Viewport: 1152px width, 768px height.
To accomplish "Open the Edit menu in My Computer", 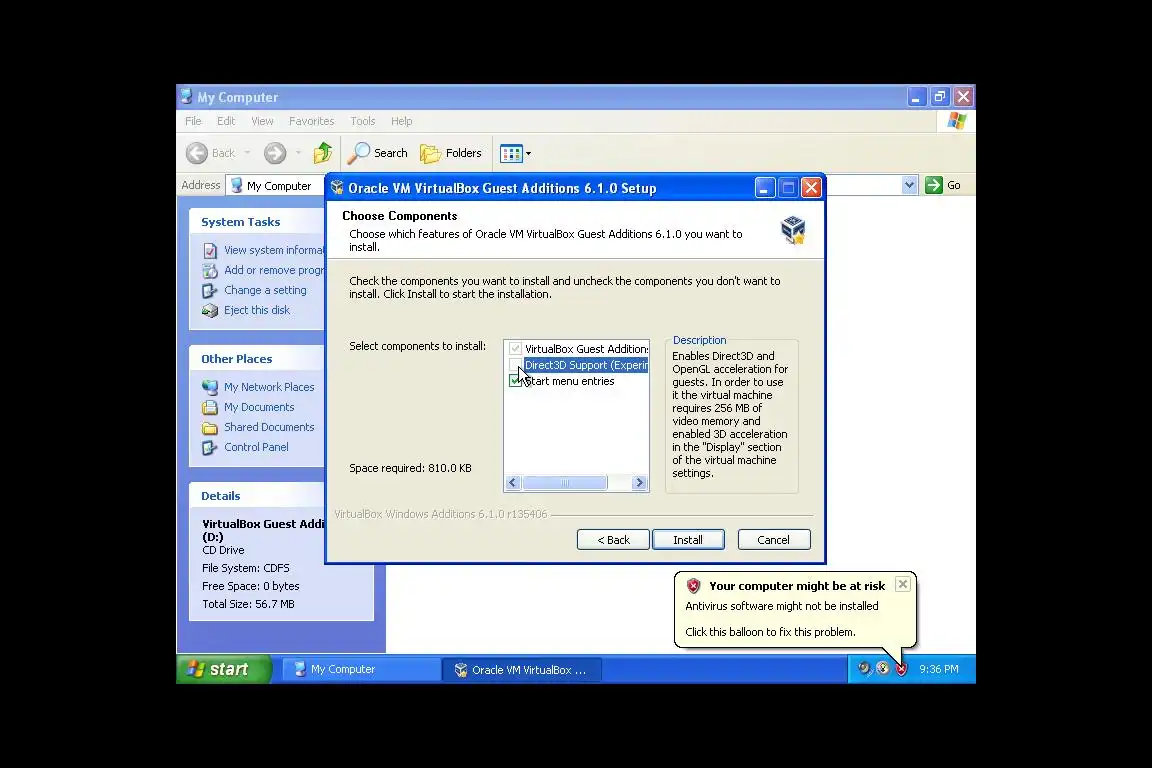I will coord(226,121).
